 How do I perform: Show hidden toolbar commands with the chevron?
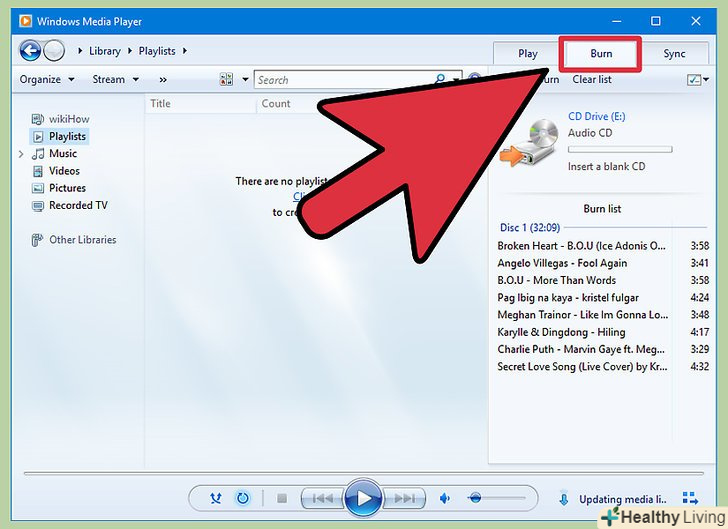pos(163,80)
